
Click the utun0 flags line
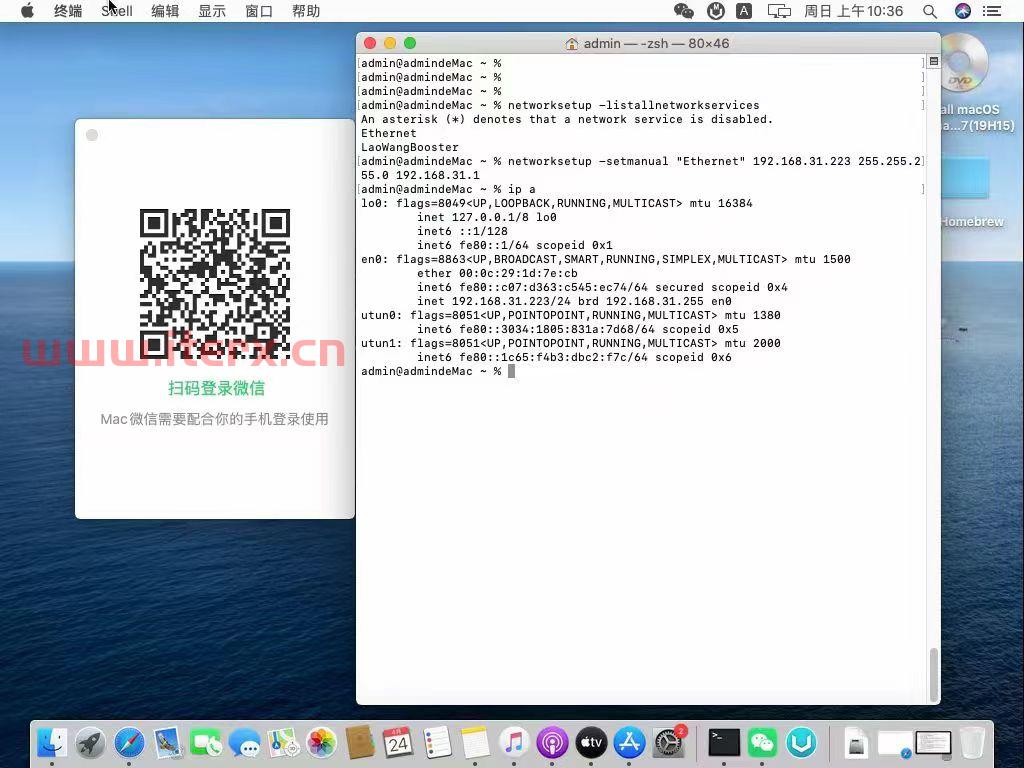[571, 315]
